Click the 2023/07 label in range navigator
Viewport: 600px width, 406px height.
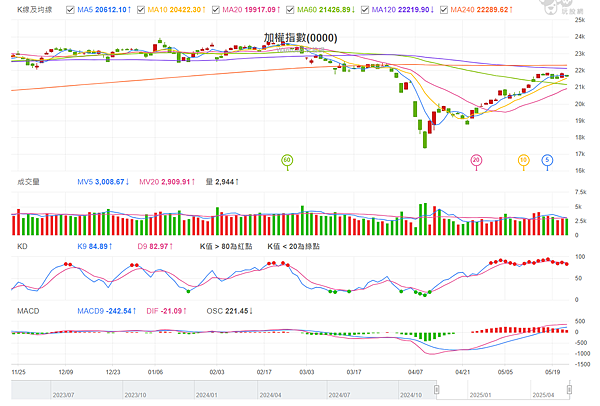pyautogui.click(x=63, y=395)
